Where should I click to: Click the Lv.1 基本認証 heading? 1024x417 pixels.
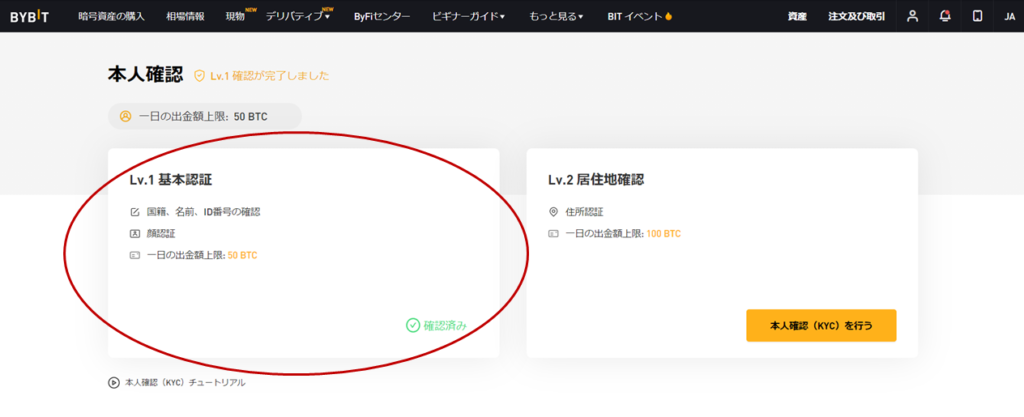click(170, 180)
